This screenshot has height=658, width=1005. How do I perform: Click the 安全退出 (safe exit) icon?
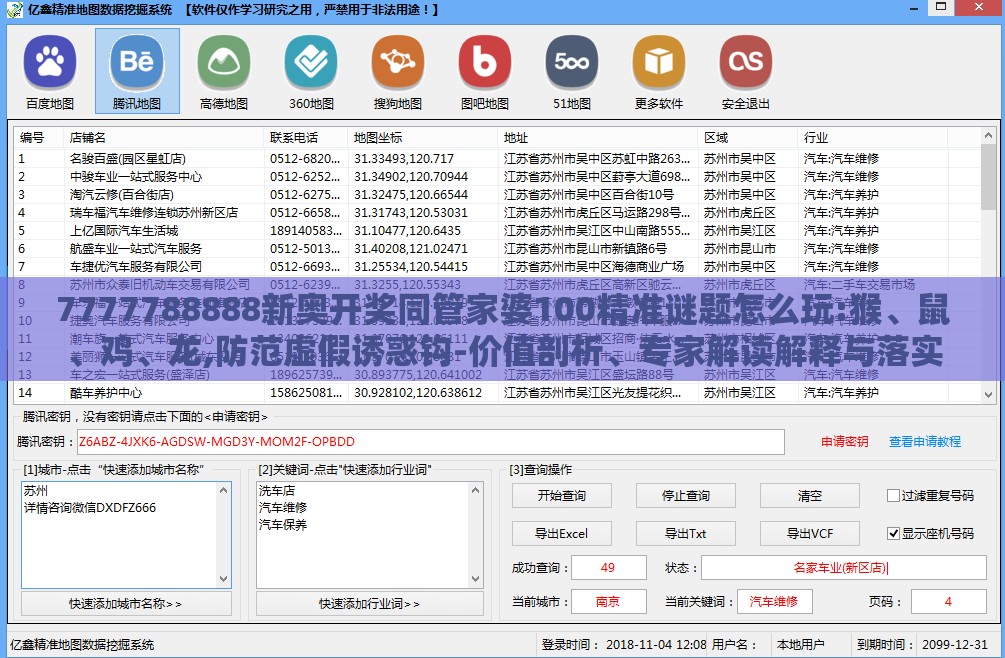click(x=745, y=71)
